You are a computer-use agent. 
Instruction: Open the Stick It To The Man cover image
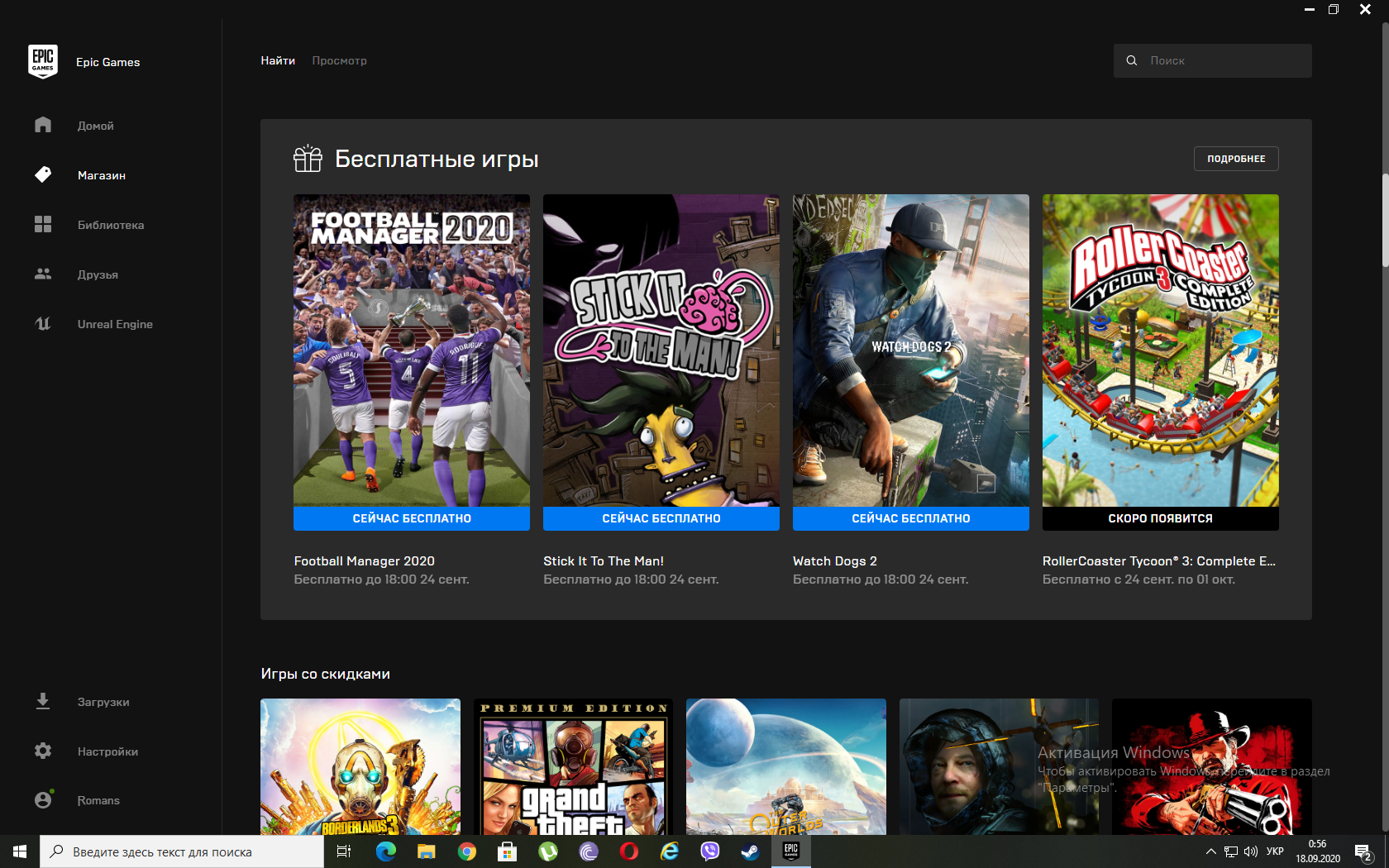point(661,351)
